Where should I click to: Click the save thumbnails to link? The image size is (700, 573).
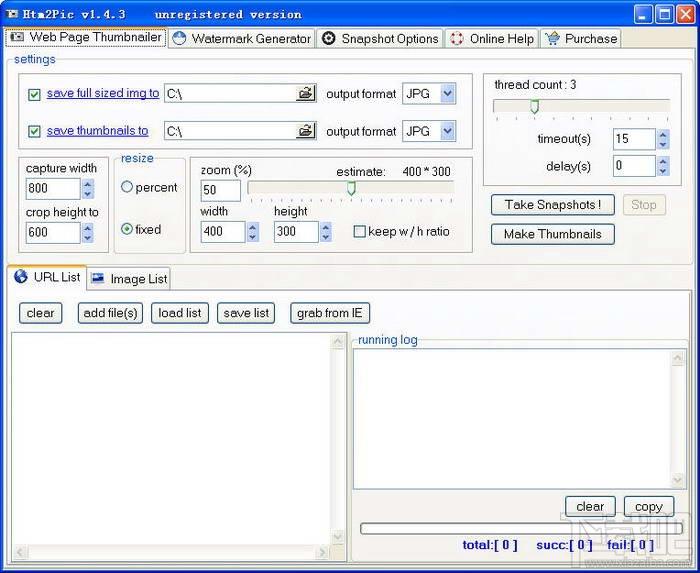pos(97,131)
